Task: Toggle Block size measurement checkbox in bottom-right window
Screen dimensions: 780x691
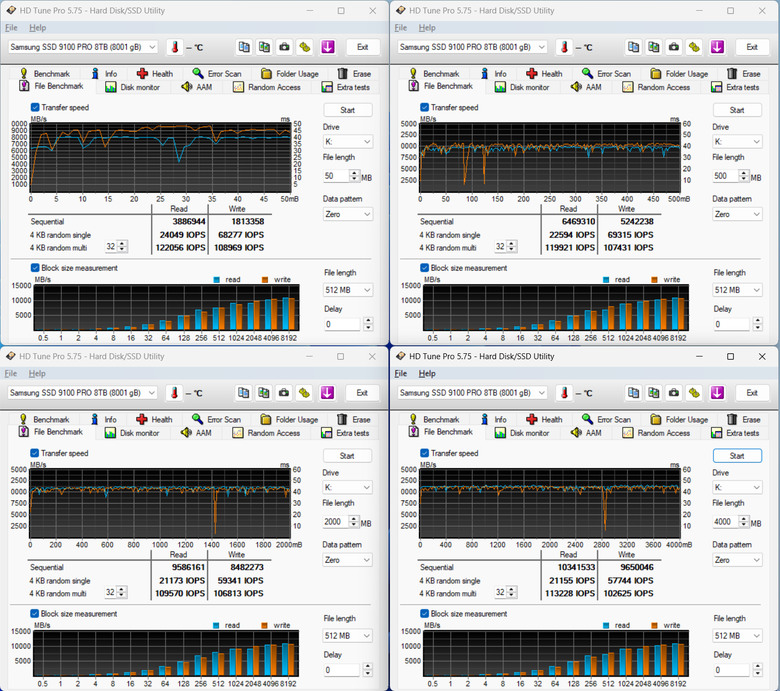Action: pyautogui.click(x=424, y=613)
